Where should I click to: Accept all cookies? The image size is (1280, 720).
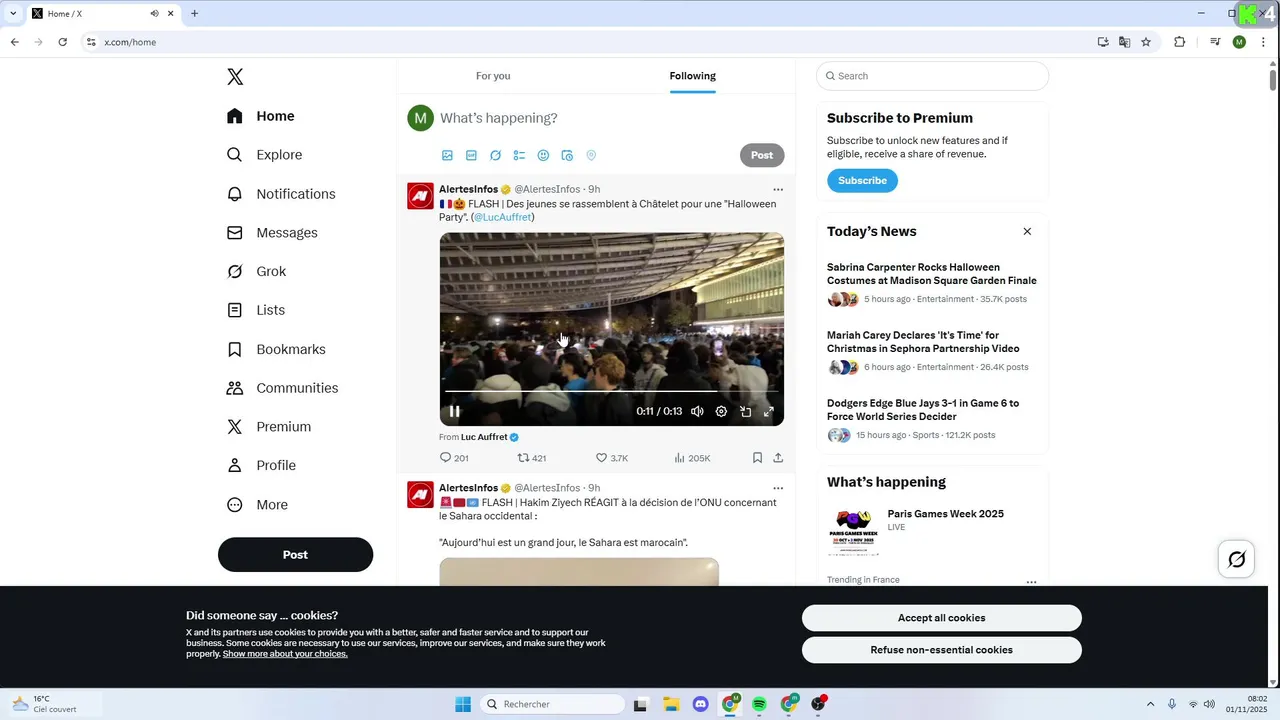coord(941,618)
